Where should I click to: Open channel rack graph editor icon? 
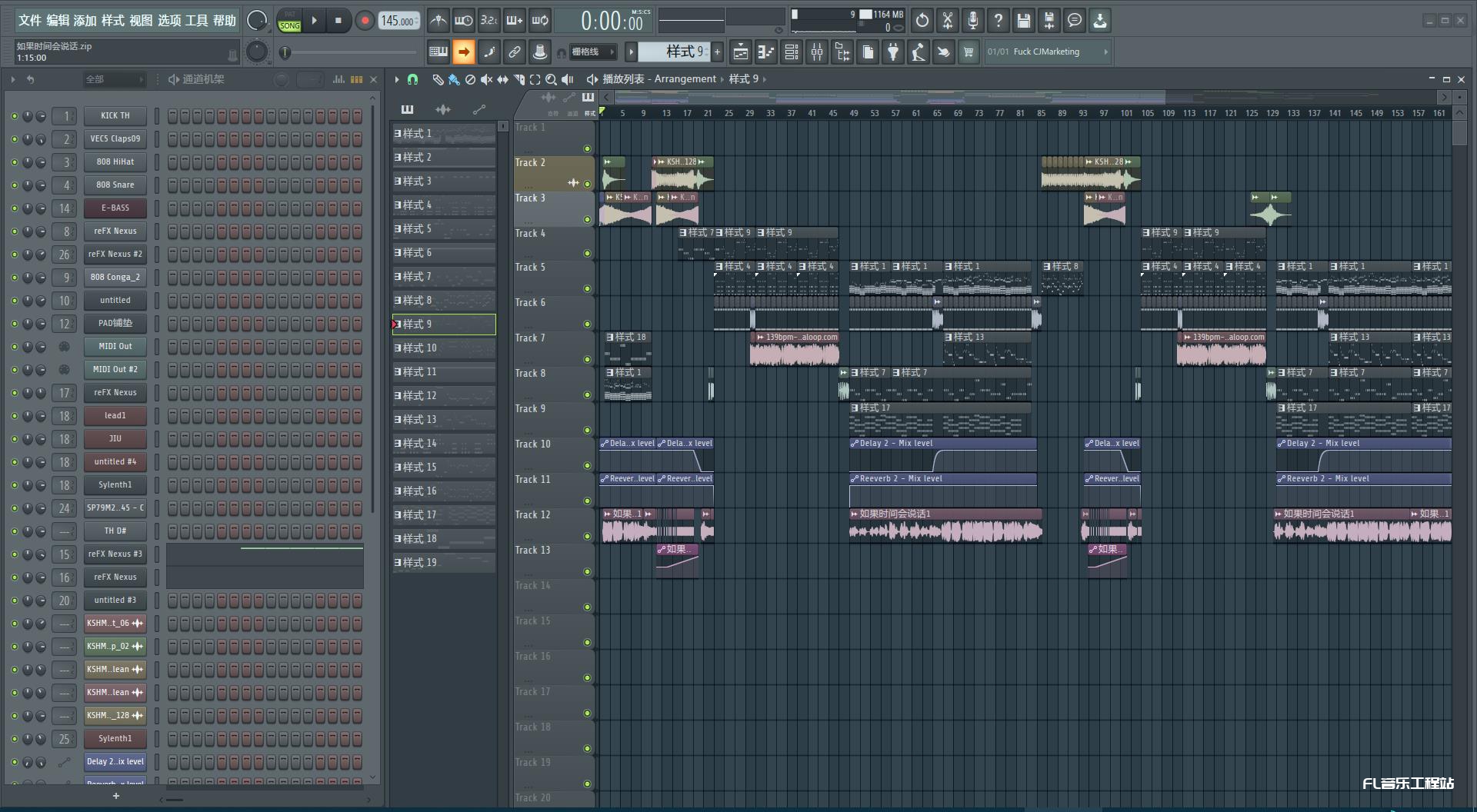coord(338,79)
